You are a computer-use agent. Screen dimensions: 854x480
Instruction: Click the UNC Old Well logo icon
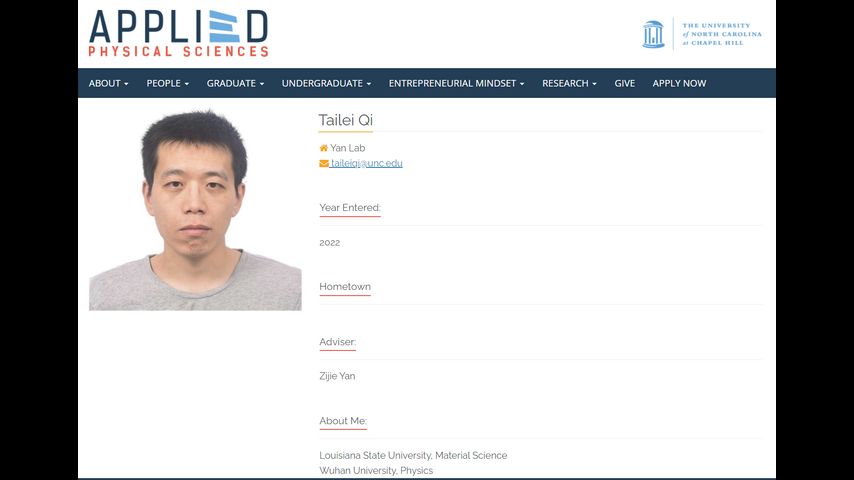[653, 34]
